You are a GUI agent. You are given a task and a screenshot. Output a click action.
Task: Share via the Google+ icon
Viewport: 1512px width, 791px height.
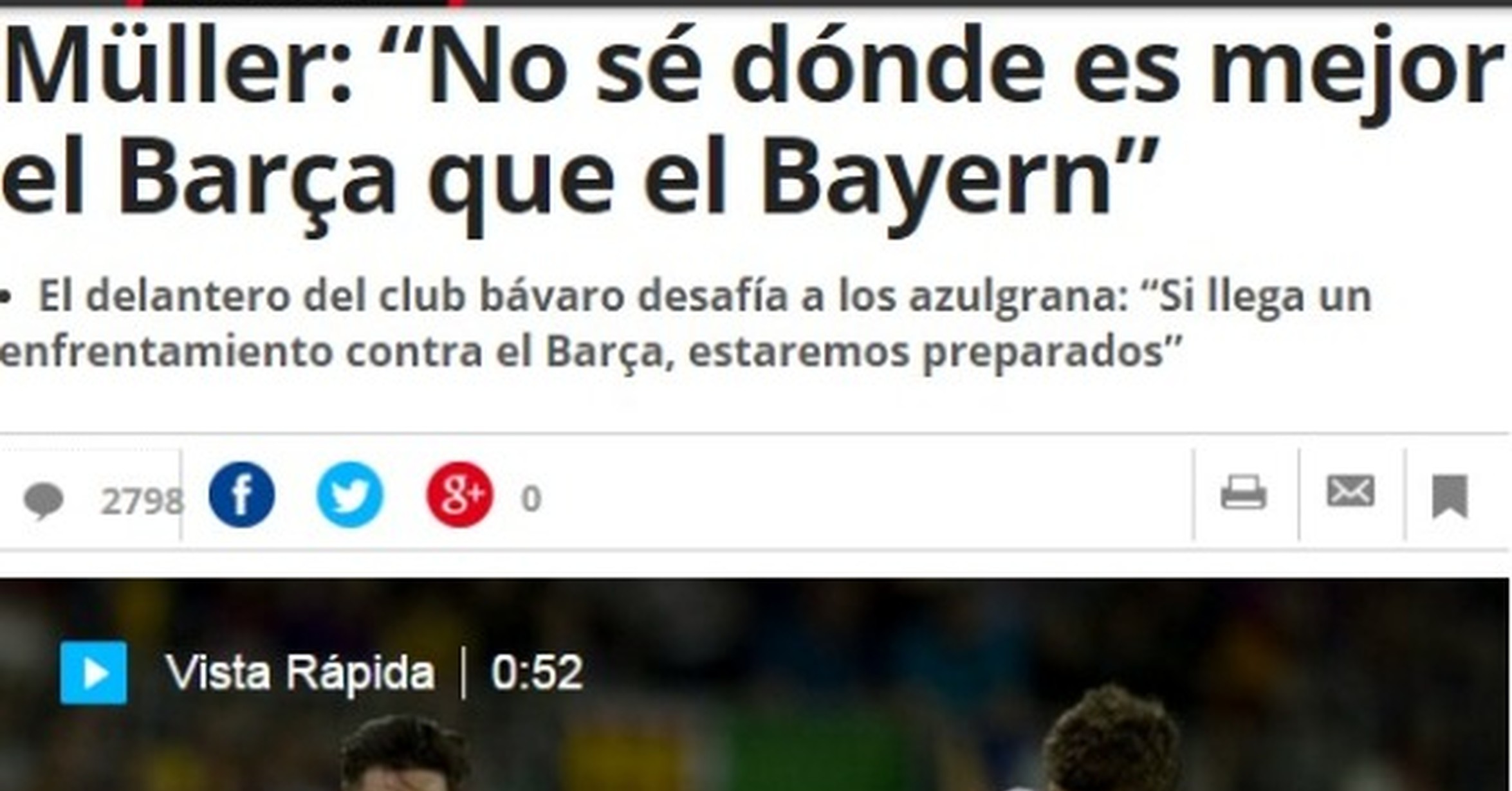pyautogui.click(x=459, y=495)
